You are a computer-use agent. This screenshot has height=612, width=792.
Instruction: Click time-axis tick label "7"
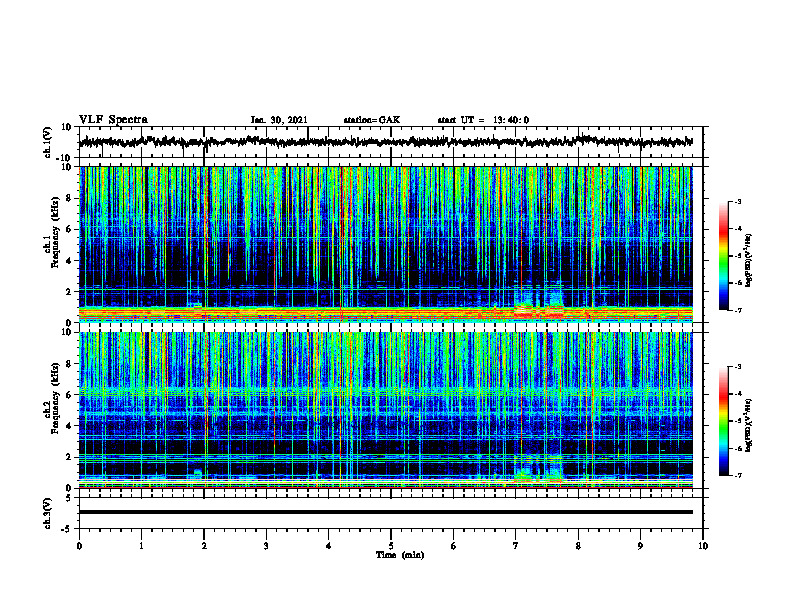pyautogui.click(x=516, y=546)
